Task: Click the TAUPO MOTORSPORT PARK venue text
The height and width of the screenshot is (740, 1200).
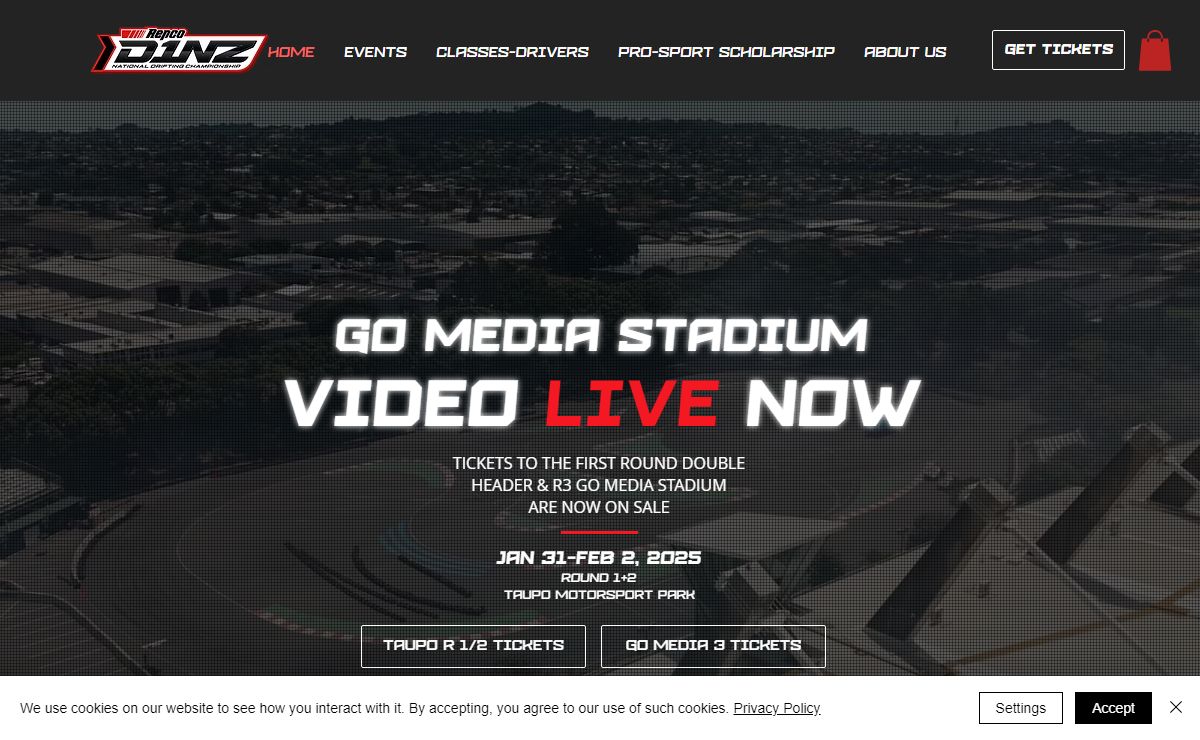Action: point(599,594)
